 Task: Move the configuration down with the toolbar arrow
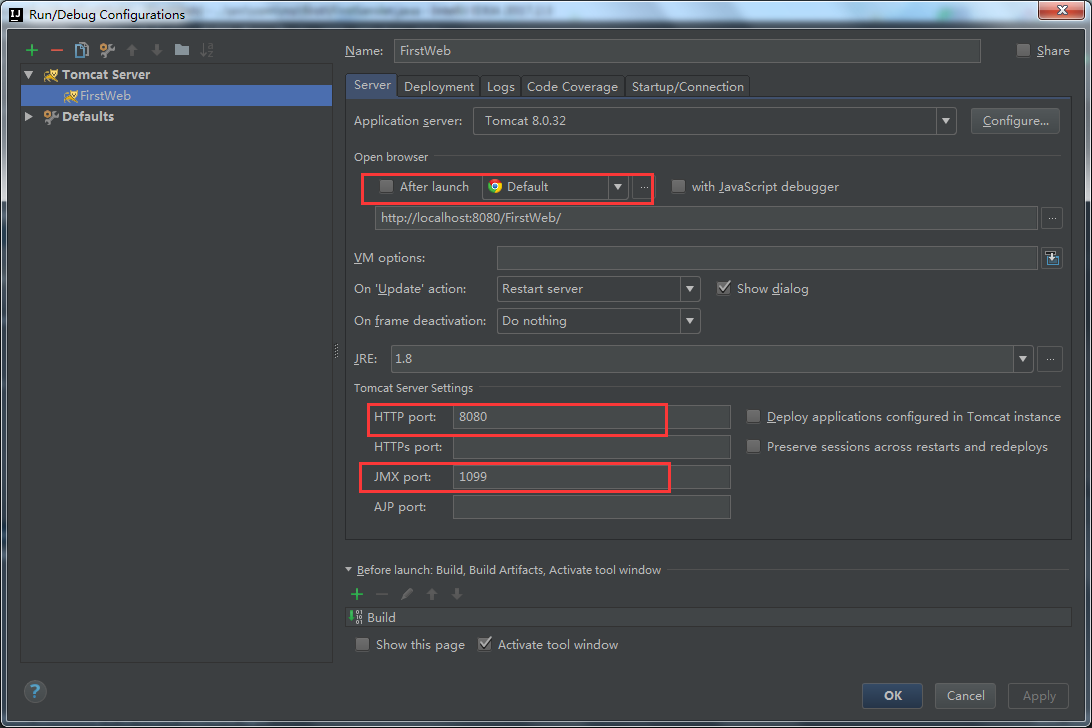click(x=157, y=50)
